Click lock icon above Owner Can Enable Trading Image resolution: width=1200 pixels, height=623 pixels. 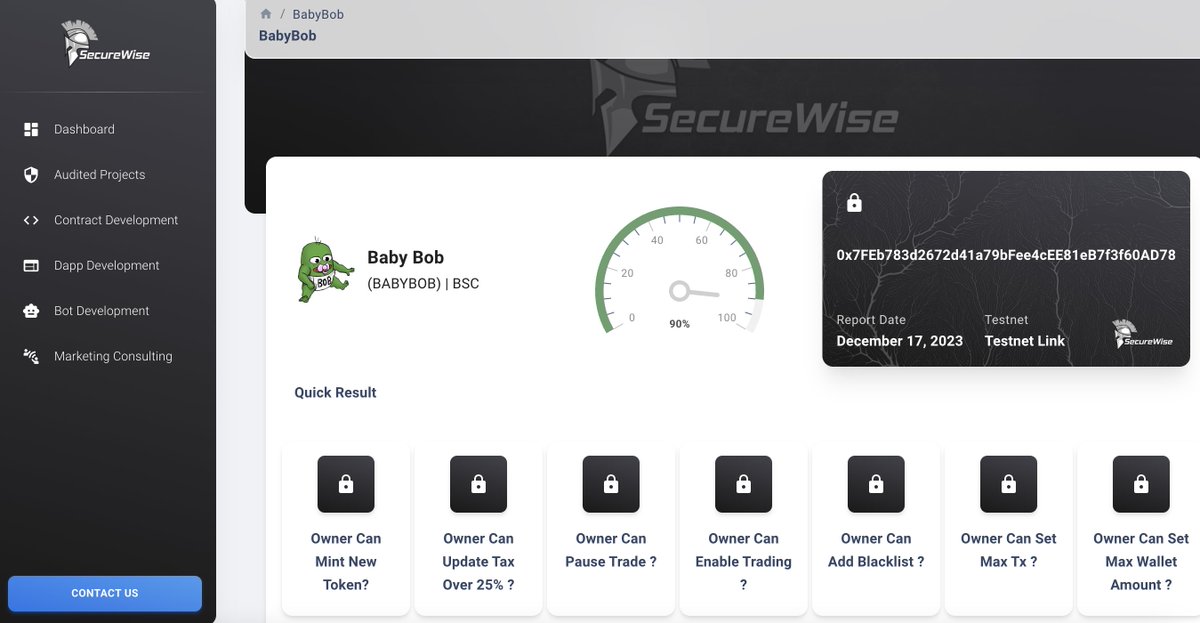pos(743,485)
